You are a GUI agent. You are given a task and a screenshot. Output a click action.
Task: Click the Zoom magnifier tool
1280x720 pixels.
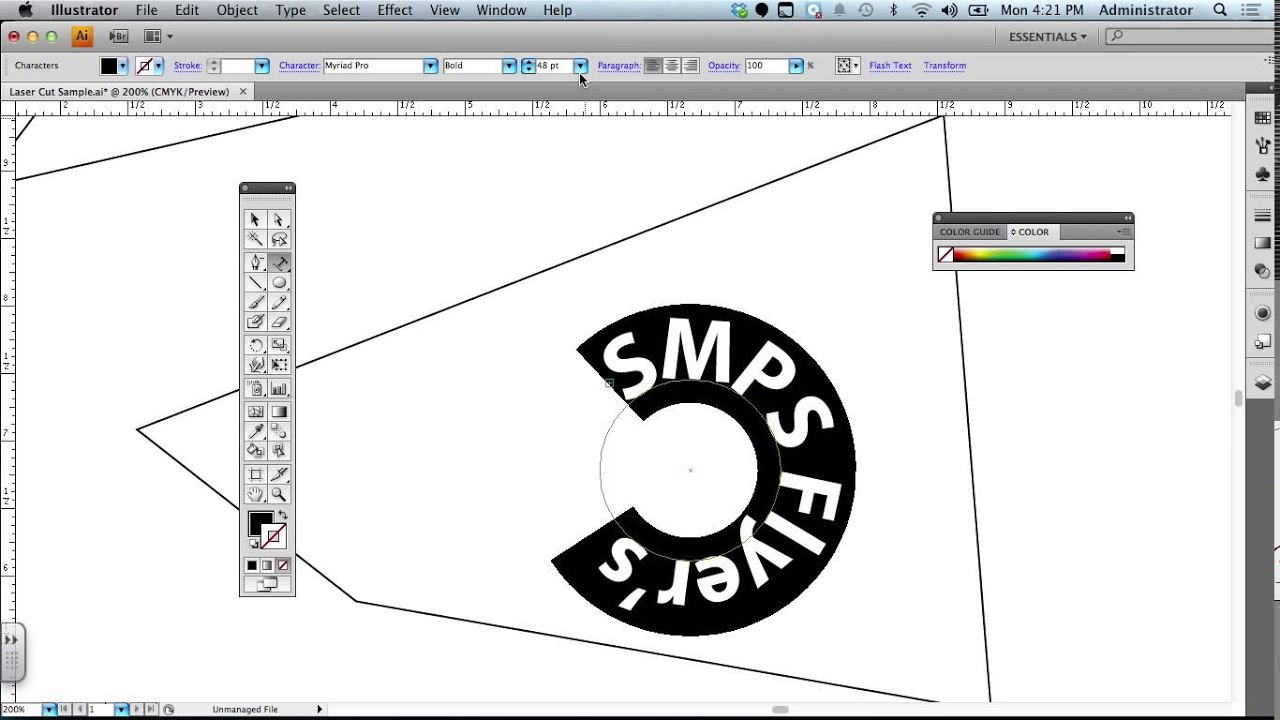click(x=279, y=495)
